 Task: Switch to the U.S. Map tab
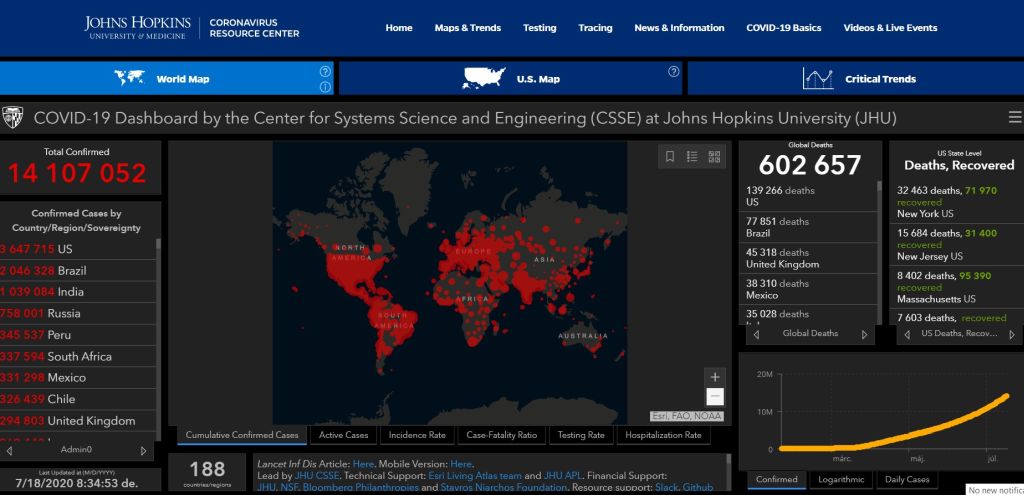tap(511, 78)
